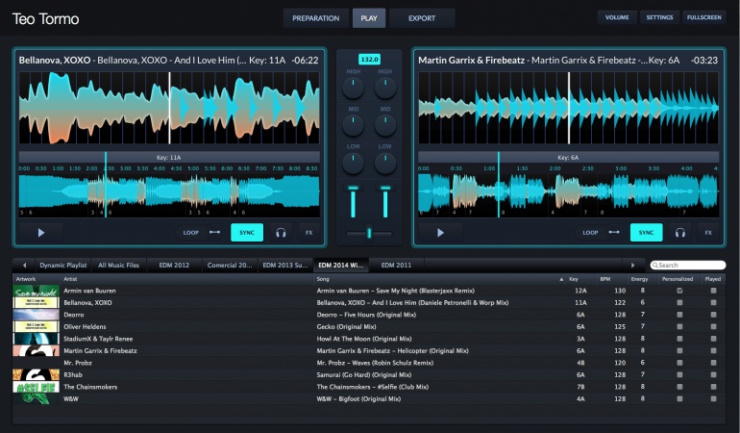Click the right deck loop length arrows icon

point(613,233)
